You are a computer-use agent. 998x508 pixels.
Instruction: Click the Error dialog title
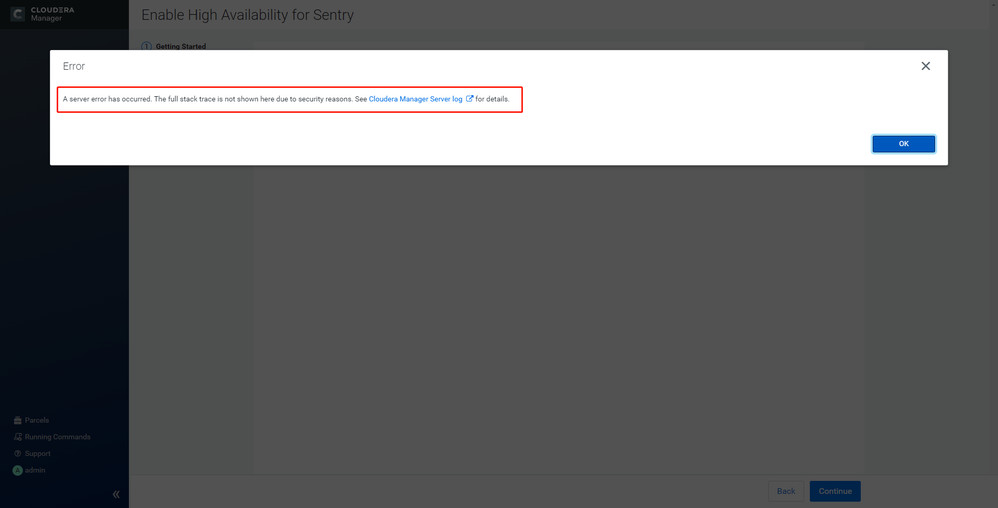click(x=74, y=66)
